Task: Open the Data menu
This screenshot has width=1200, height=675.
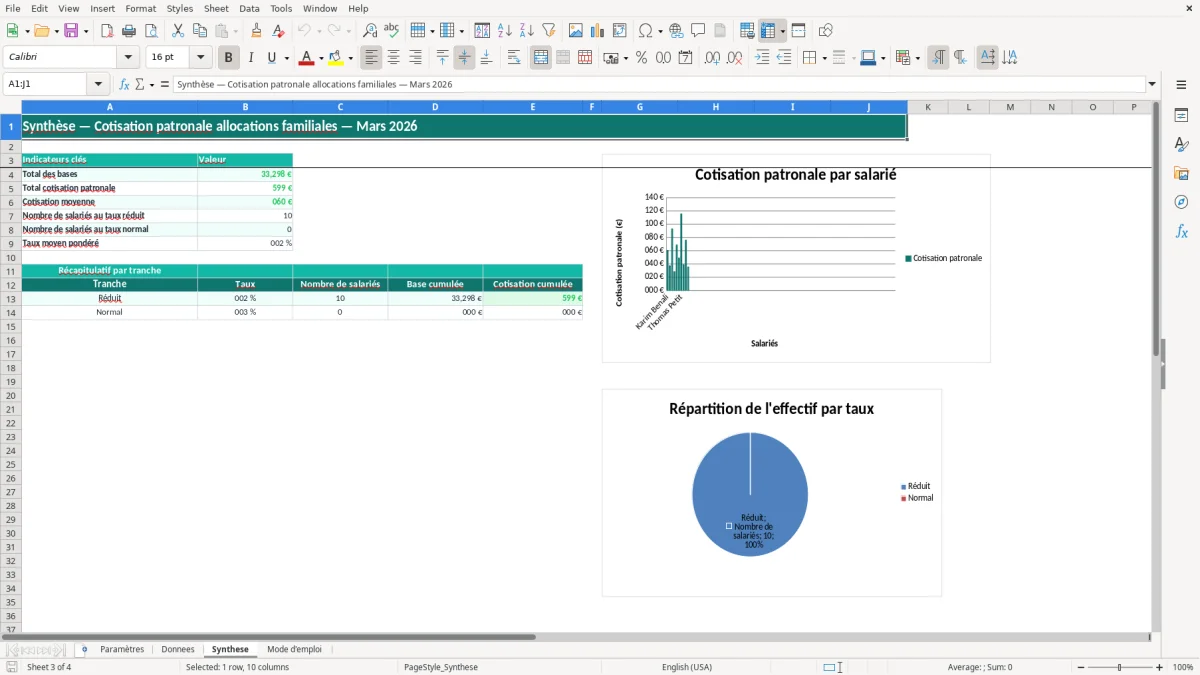Action: (250, 8)
